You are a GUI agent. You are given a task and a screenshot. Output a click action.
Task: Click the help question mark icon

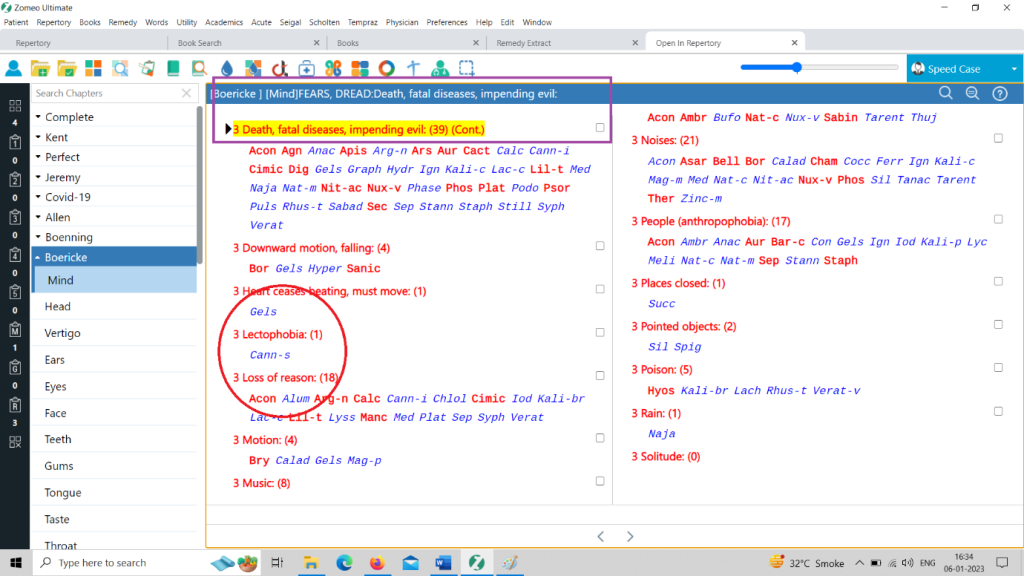pos(998,93)
